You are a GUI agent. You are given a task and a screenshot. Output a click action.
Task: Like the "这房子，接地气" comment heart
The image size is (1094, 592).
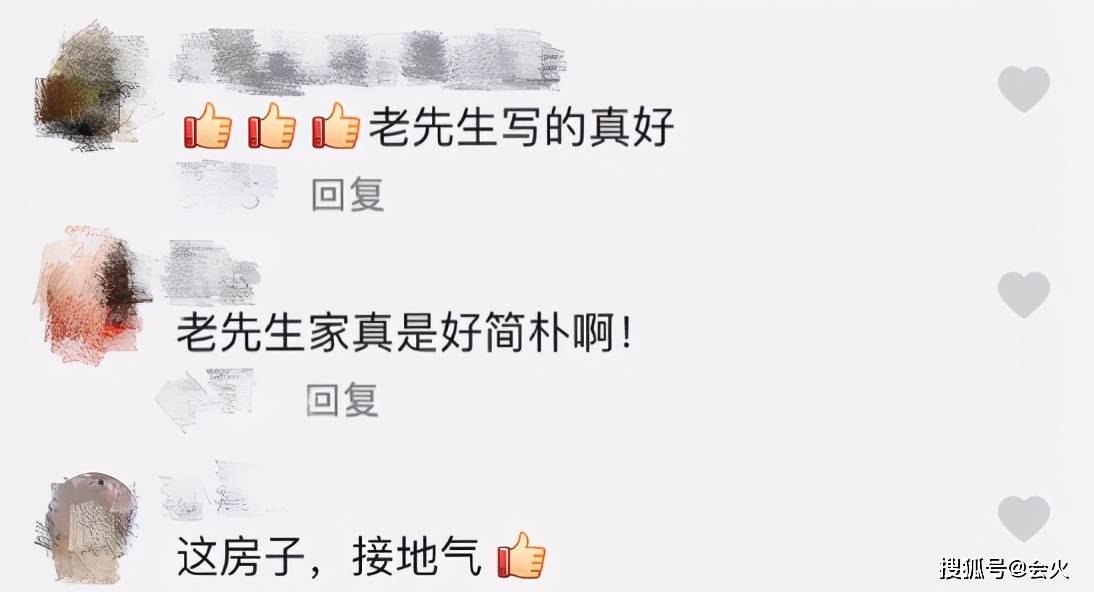click(1024, 519)
